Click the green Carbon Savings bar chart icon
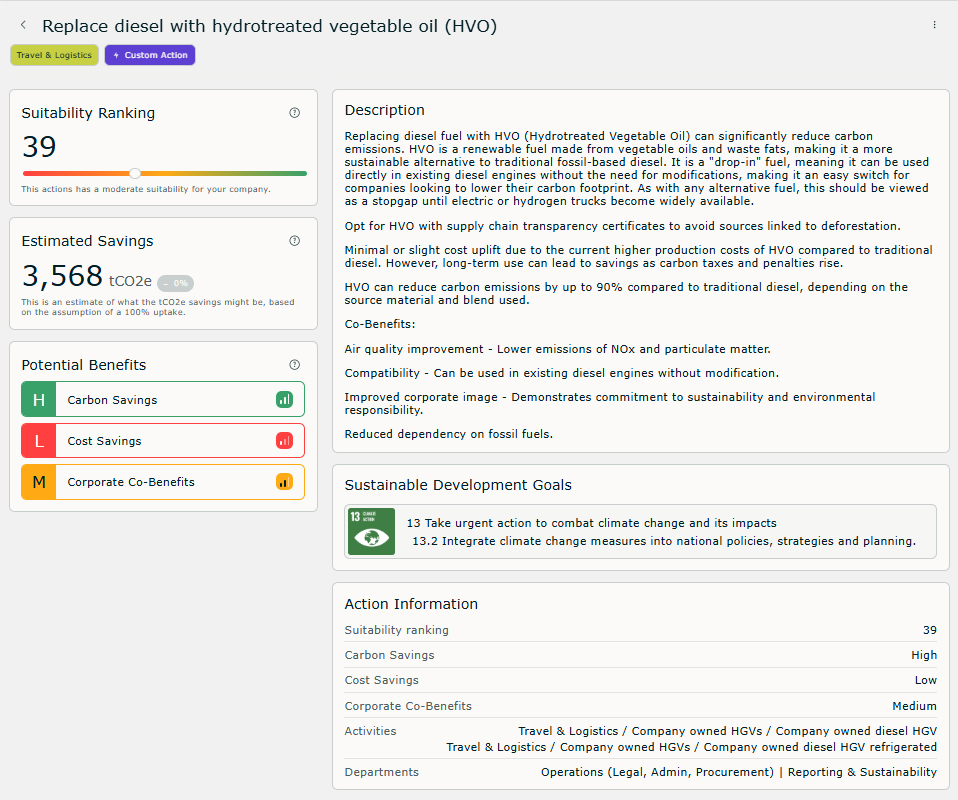The width and height of the screenshot is (958, 800). pyautogui.click(x=284, y=400)
